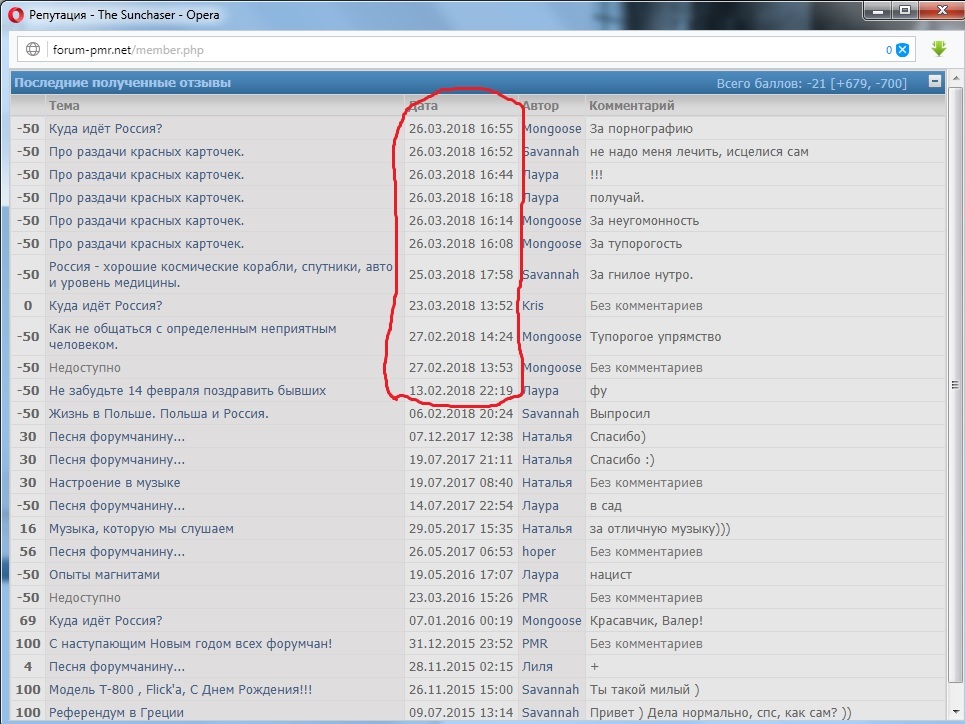Click the green download arrow icon
Image resolution: width=965 pixels, height=724 pixels.
[938, 49]
